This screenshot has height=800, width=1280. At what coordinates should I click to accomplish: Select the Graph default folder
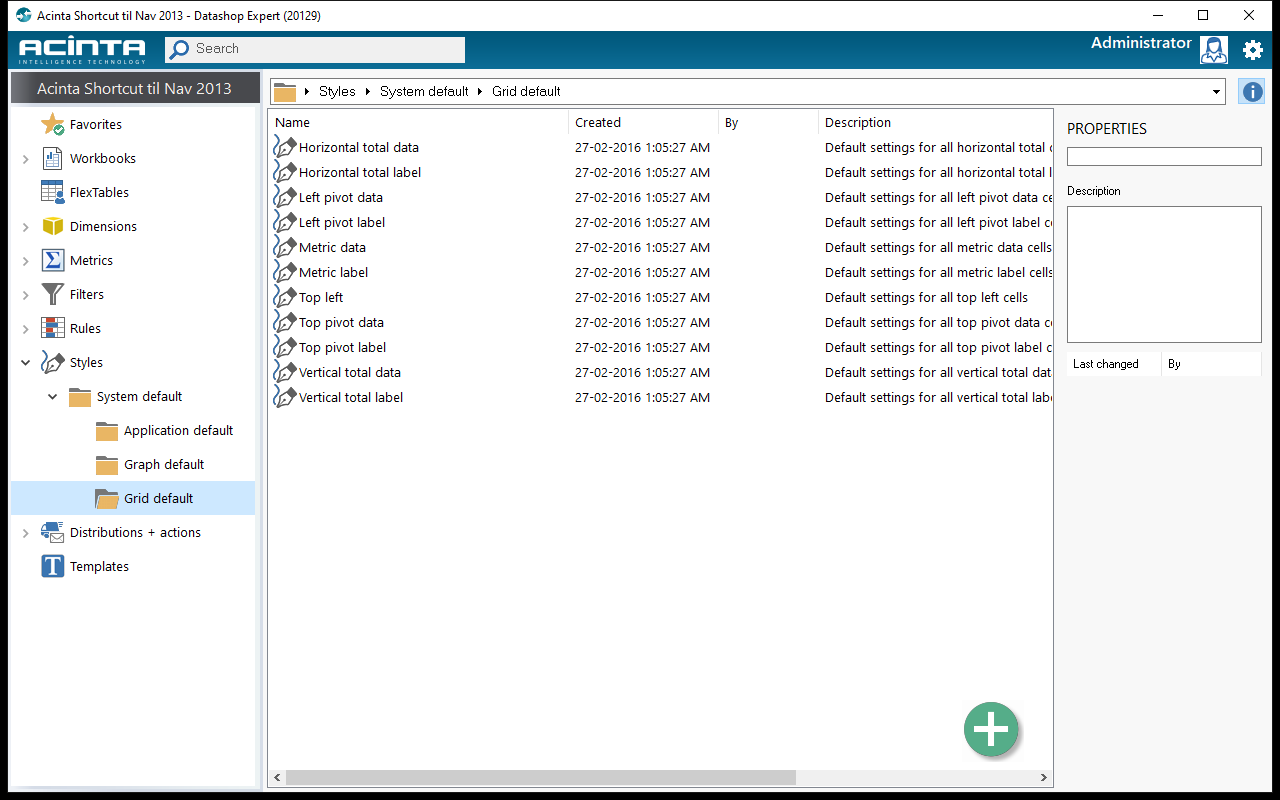(150, 465)
